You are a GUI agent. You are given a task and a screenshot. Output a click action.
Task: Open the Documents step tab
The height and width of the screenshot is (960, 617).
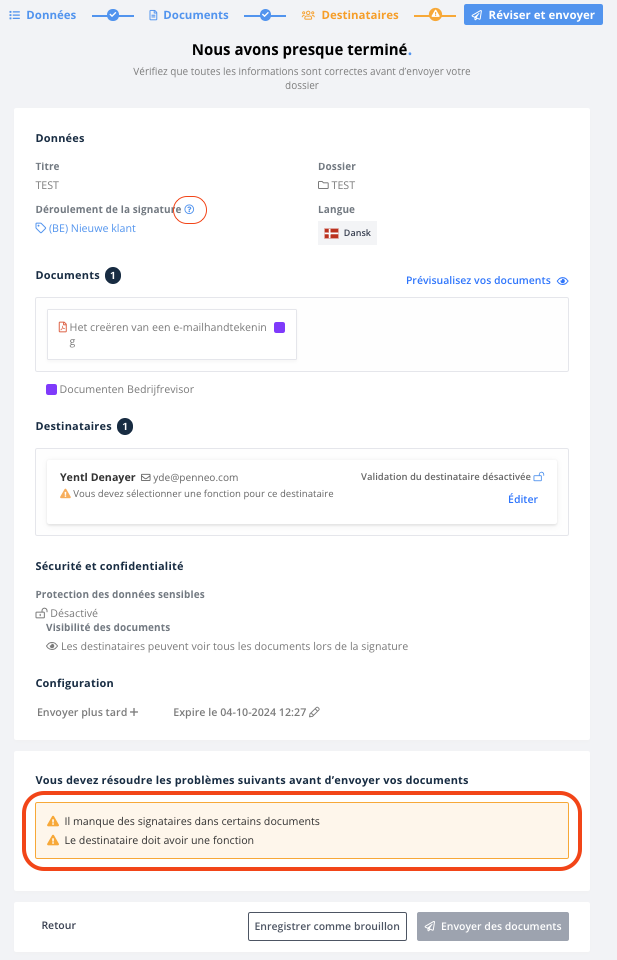(189, 15)
